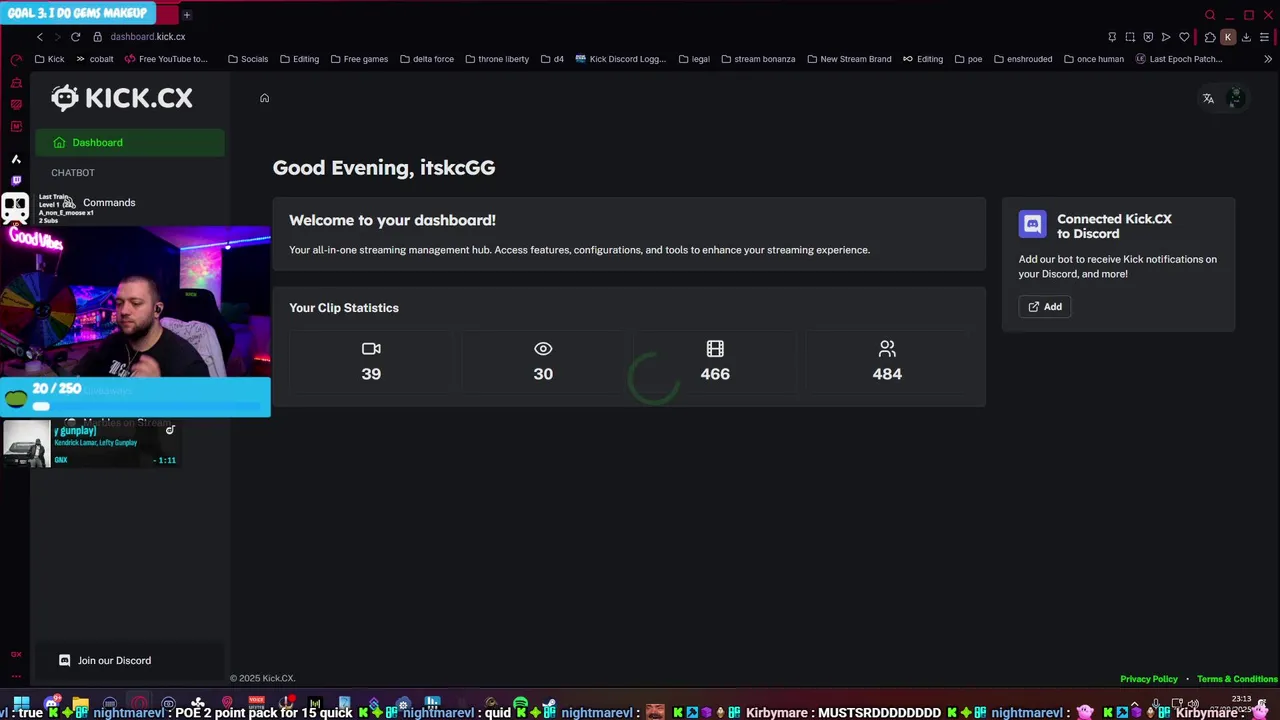Expand the legal bookmark folder

pos(694,59)
